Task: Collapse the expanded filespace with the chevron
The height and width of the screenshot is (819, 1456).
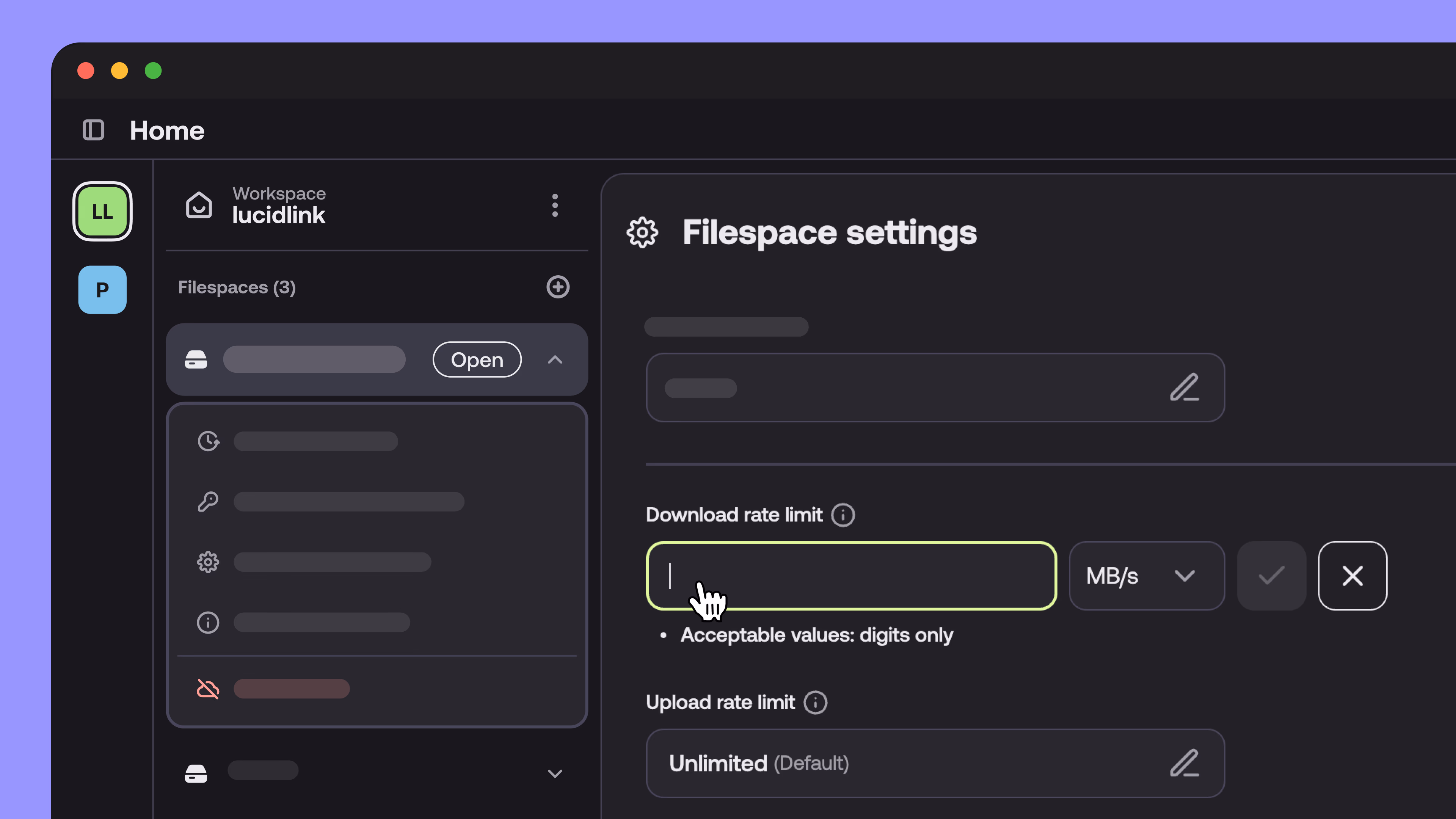Action: (555, 359)
